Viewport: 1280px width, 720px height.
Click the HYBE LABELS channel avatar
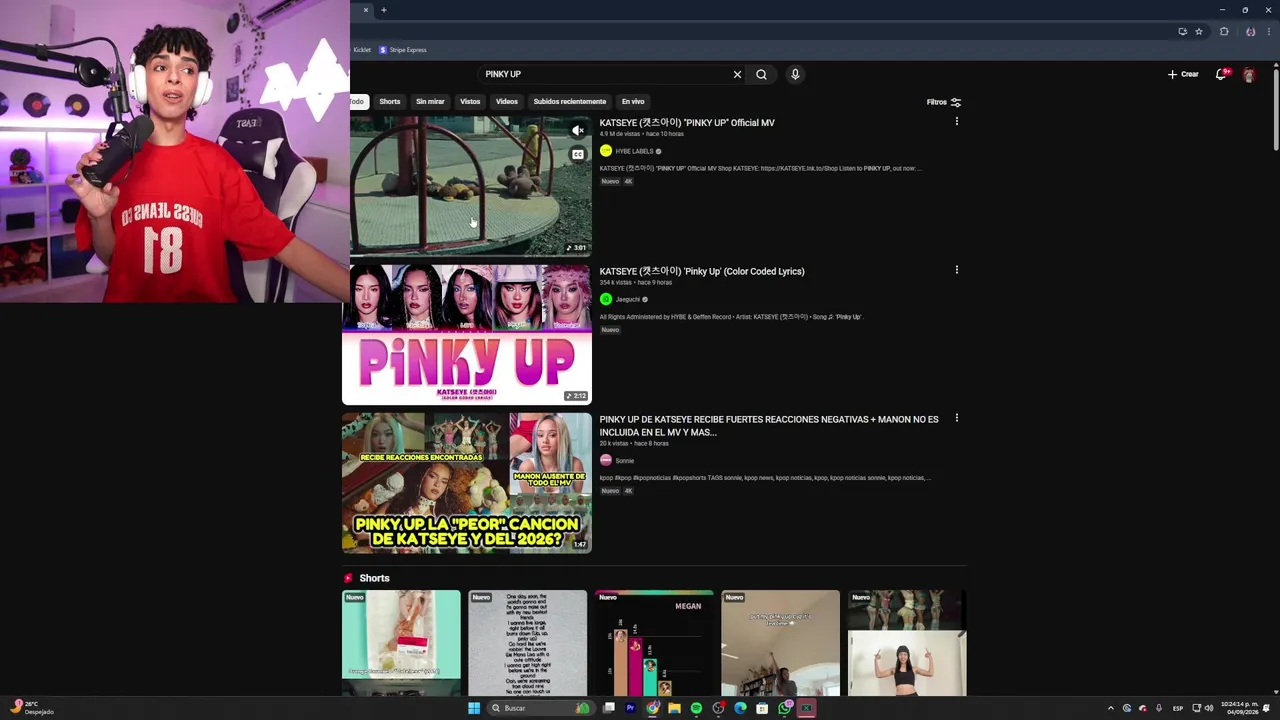pyautogui.click(x=606, y=151)
